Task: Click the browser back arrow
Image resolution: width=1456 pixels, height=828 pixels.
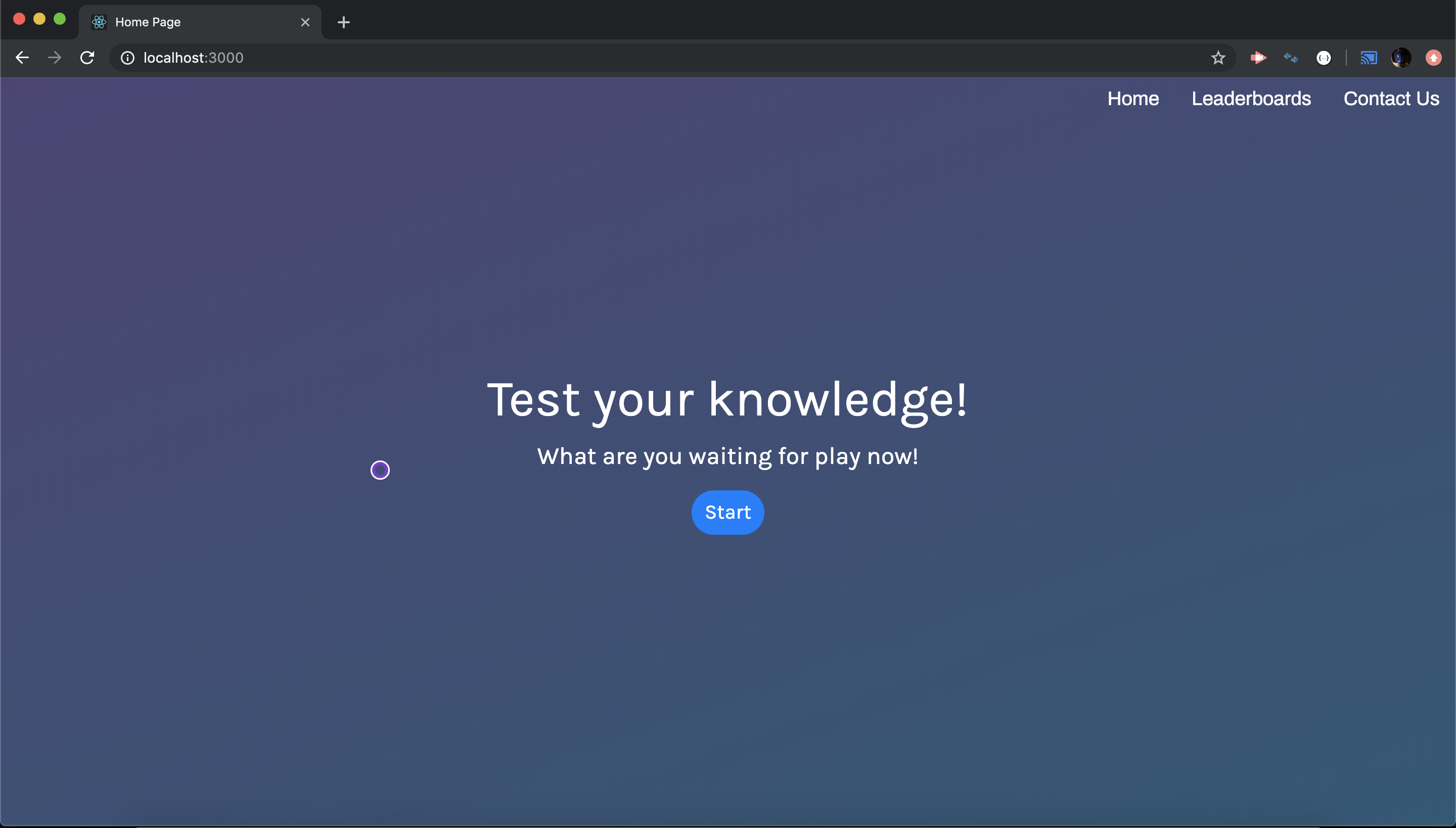Action: click(22, 58)
